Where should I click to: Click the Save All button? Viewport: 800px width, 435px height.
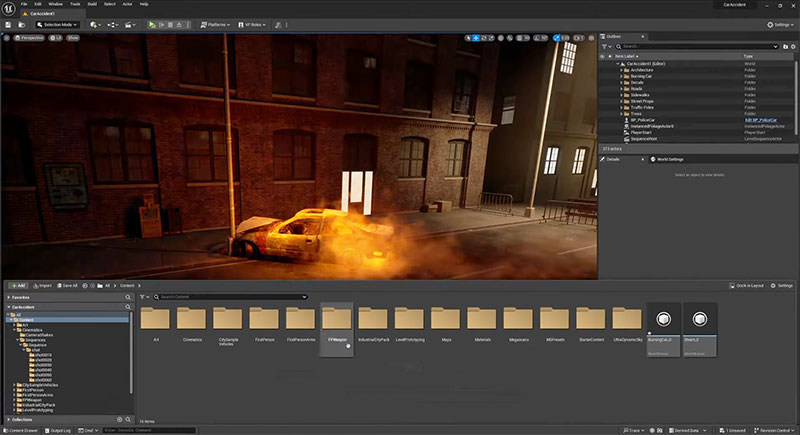(67, 285)
